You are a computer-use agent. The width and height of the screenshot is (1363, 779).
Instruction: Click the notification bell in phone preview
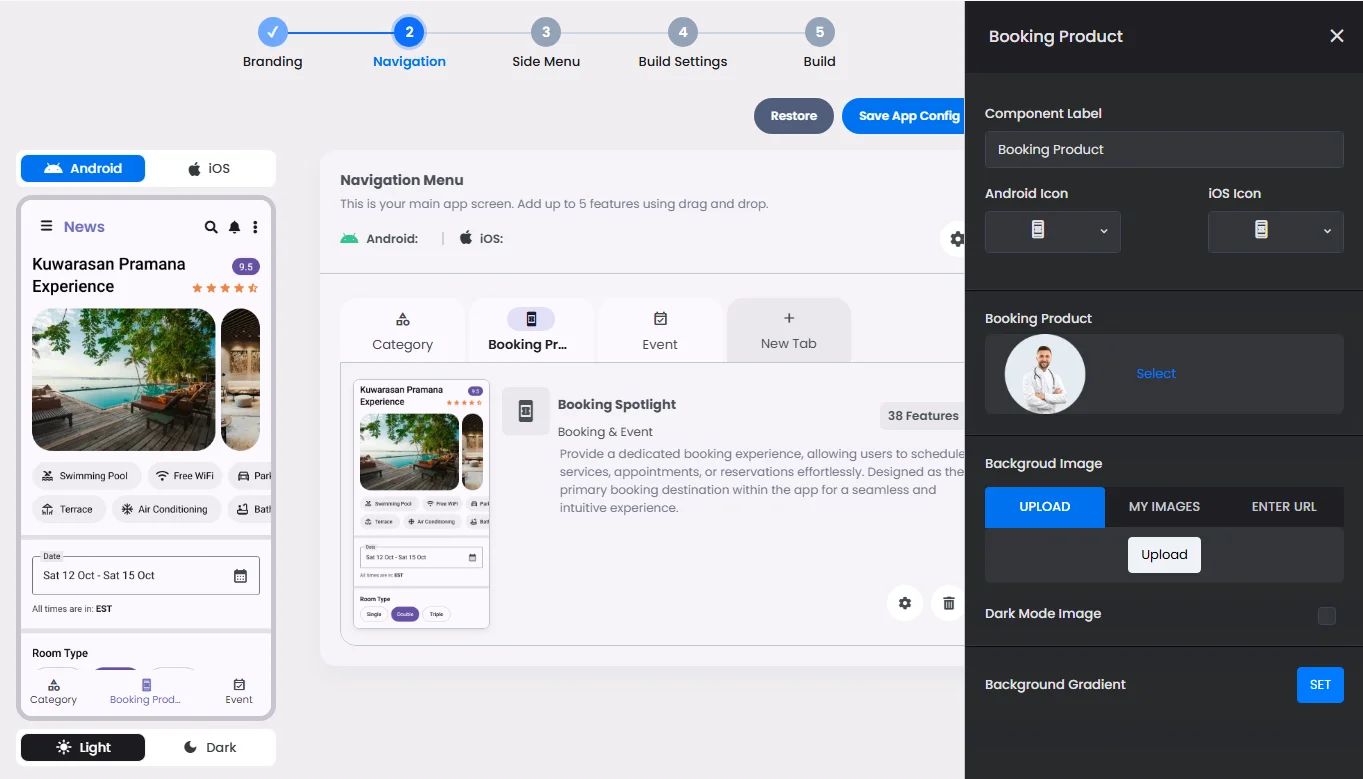pos(234,227)
